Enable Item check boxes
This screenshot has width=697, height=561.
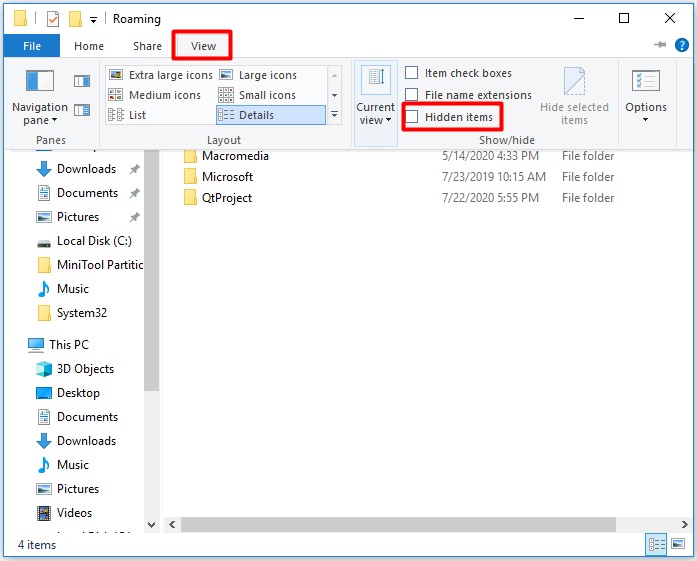[412, 72]
